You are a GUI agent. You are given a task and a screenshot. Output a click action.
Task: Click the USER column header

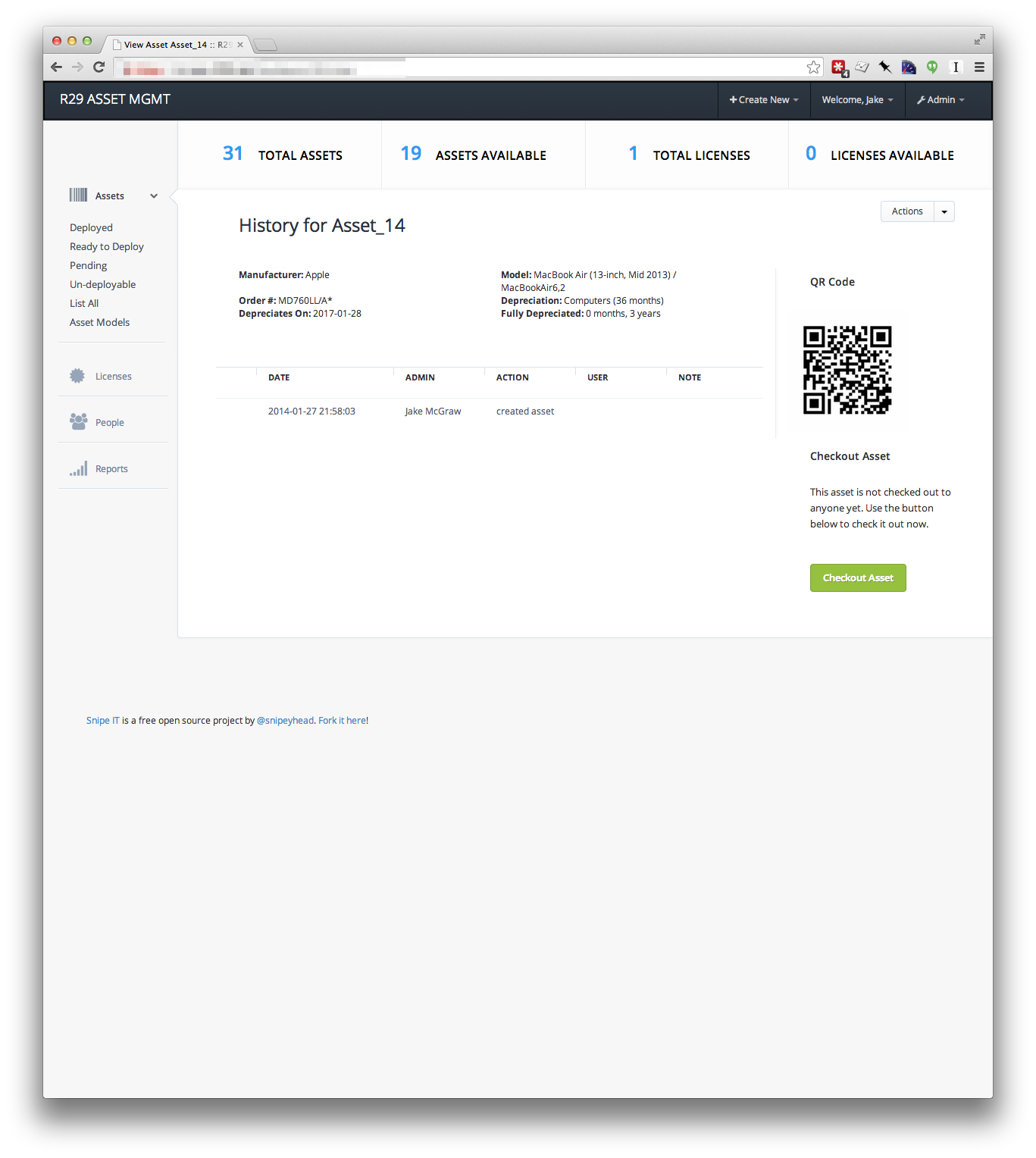pyautogui.click(x=598, y=377)
